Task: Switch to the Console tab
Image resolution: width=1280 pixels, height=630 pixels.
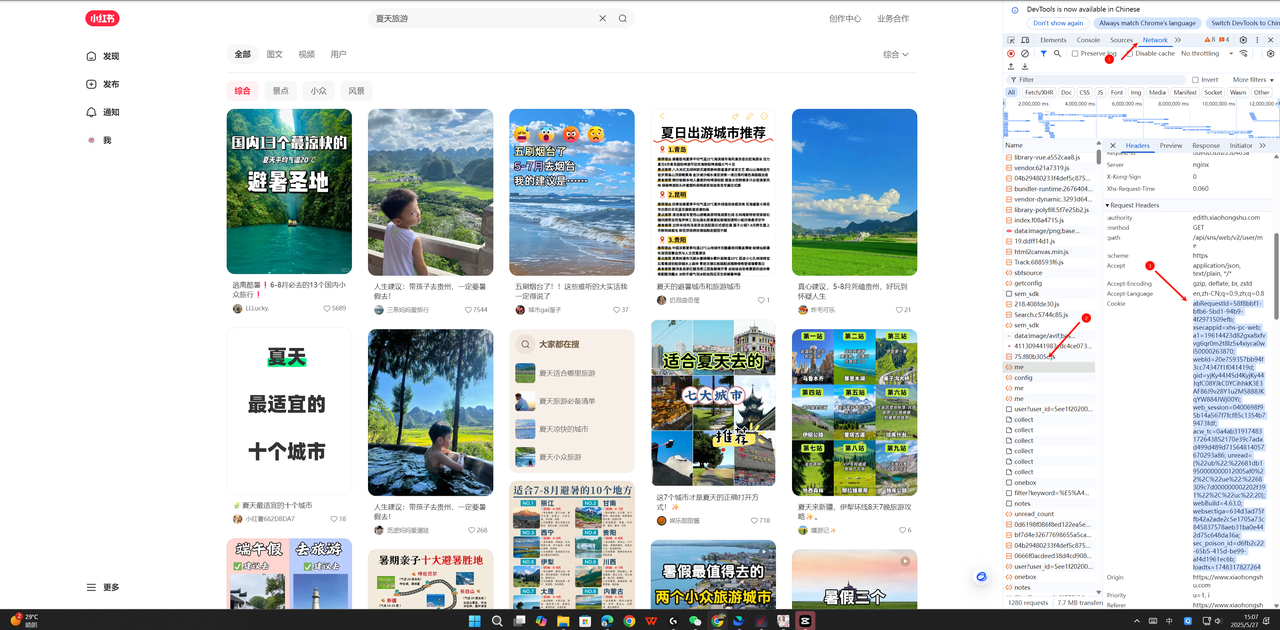Action: pos(1088,40)
